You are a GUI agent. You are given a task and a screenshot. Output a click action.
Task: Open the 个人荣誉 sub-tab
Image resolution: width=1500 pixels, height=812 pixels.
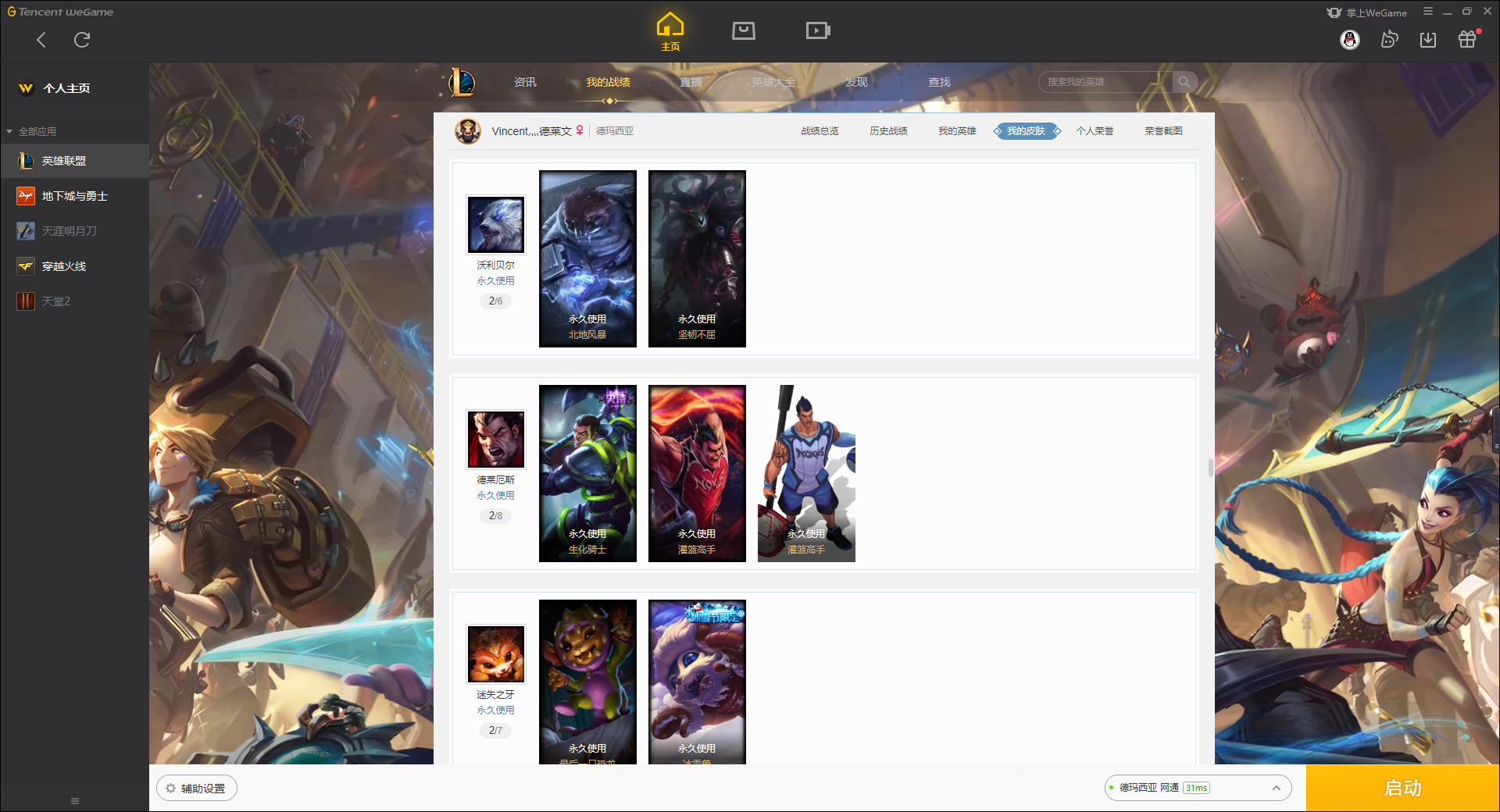point(1095,131)
